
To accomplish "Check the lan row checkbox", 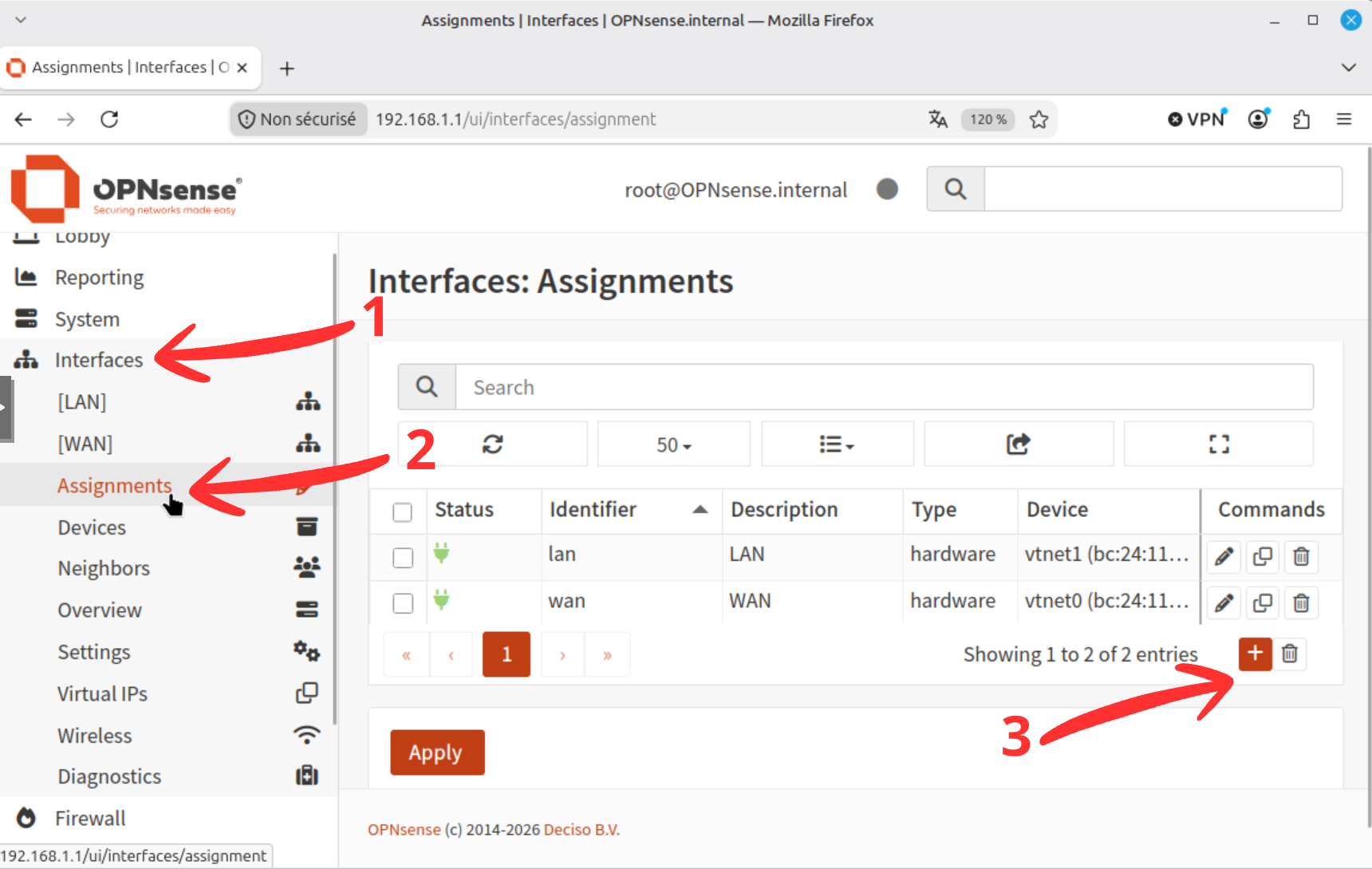I will pyautogui.click(x=403, y=557).
